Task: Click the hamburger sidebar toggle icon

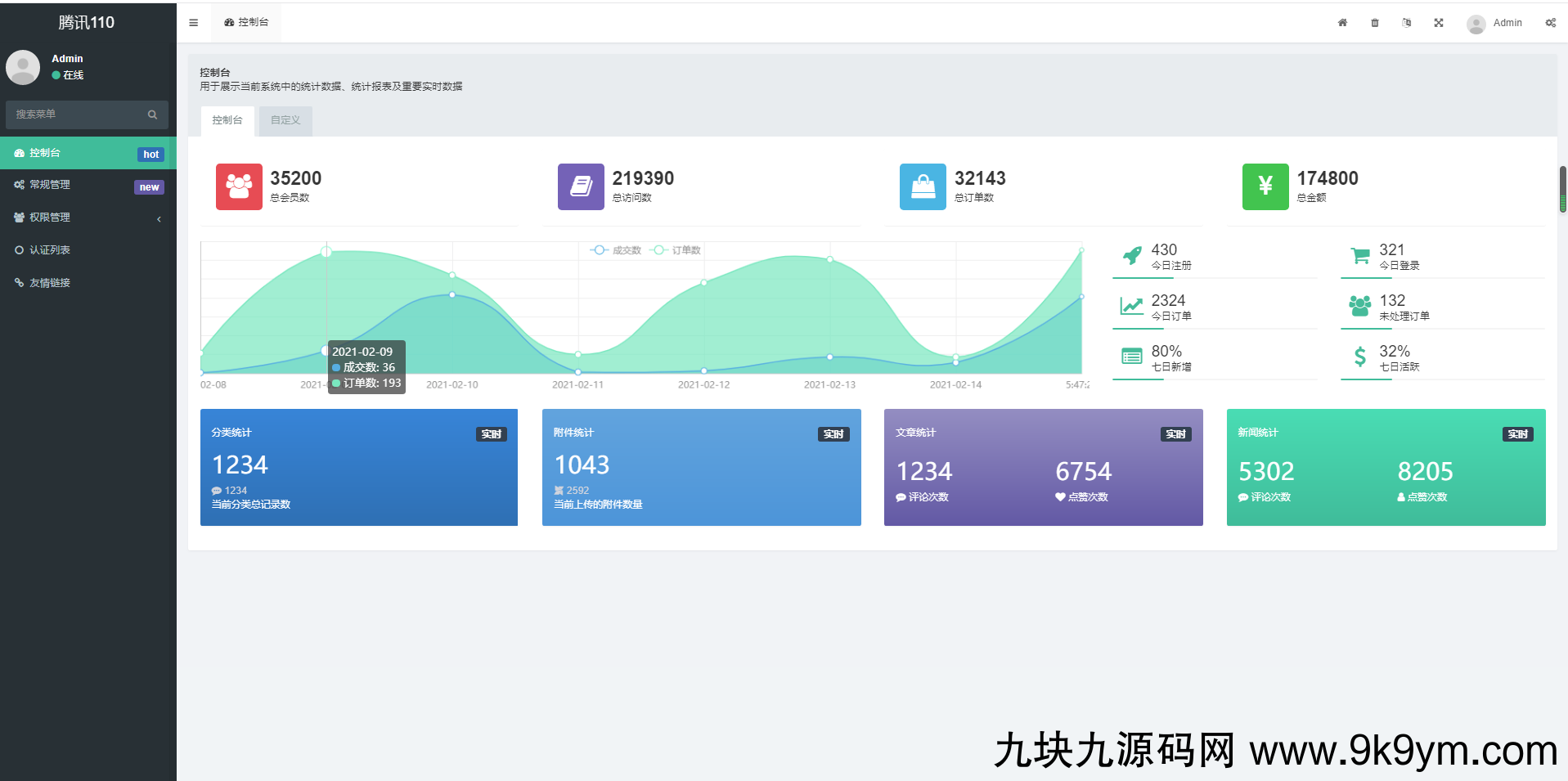Action: point(194,23)
